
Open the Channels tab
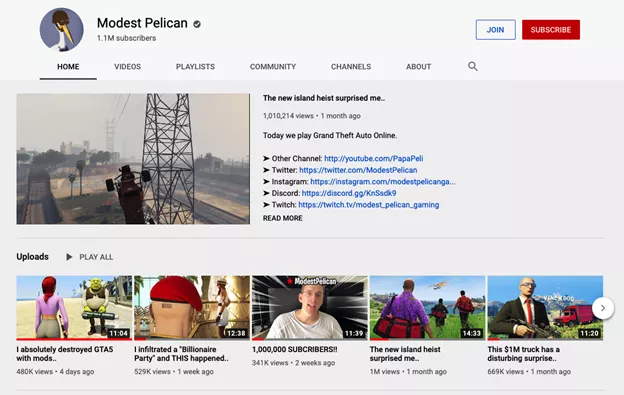tap(351, 66)
